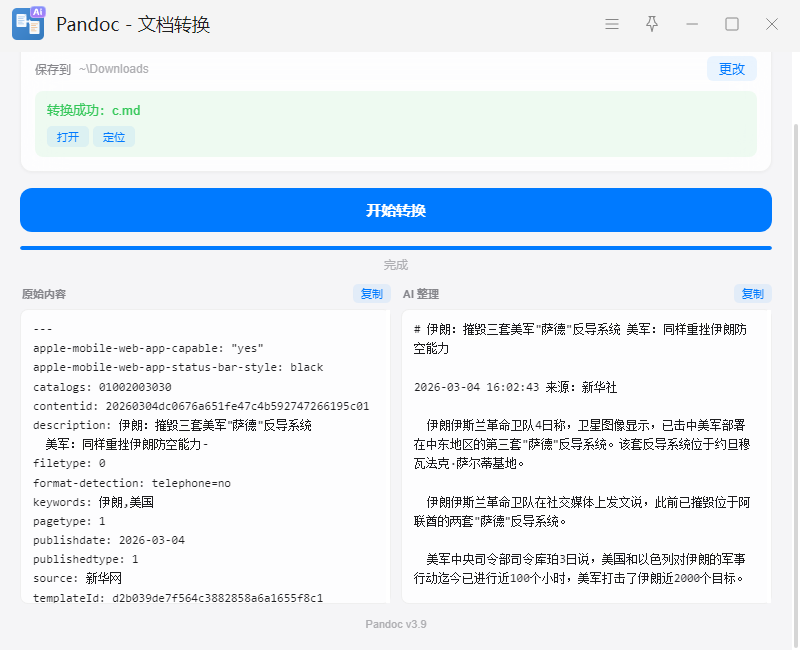Maximize the Pandoc window
The image size is (800, 650).
[732, 24]
